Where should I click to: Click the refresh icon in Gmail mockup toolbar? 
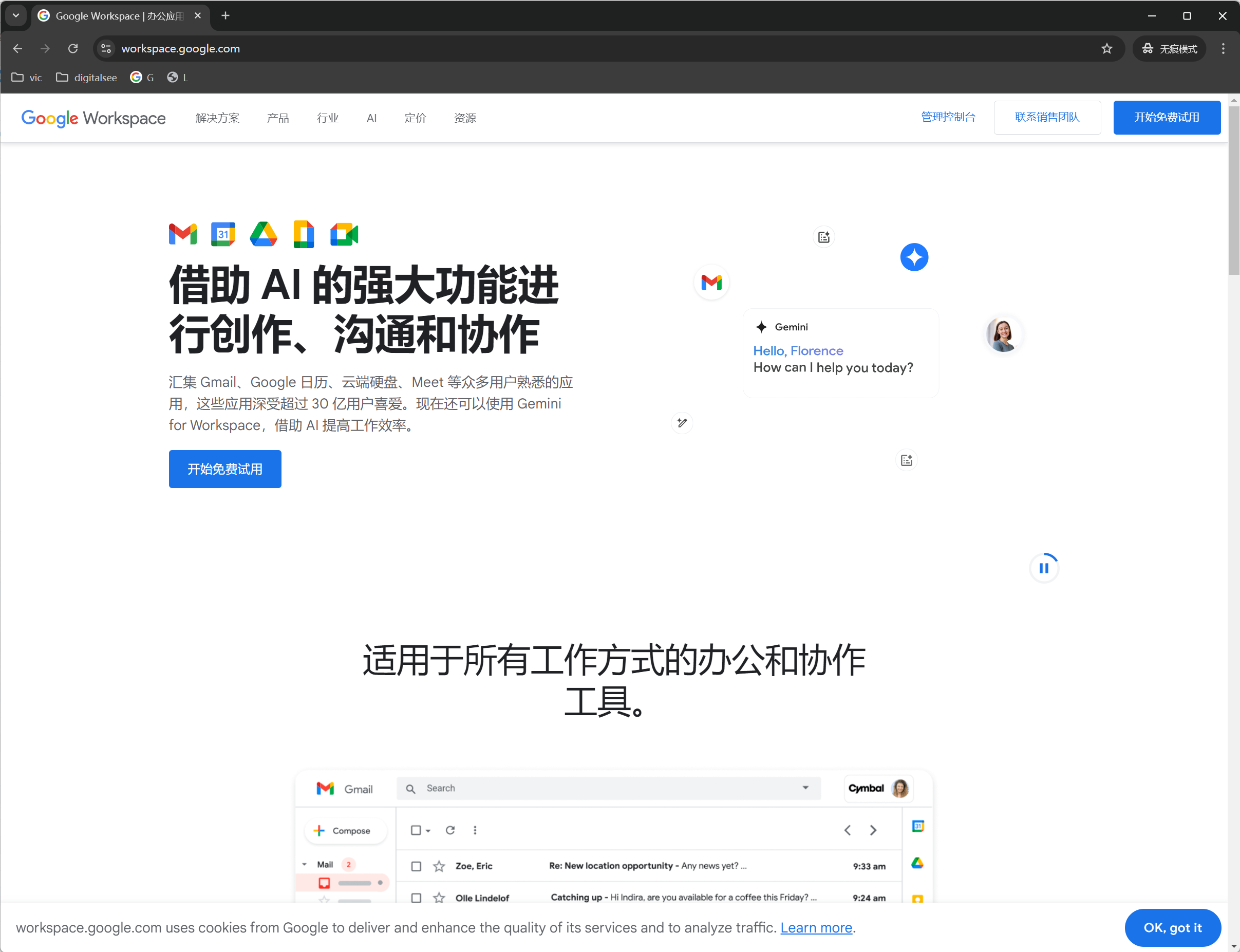pos(450,830)
